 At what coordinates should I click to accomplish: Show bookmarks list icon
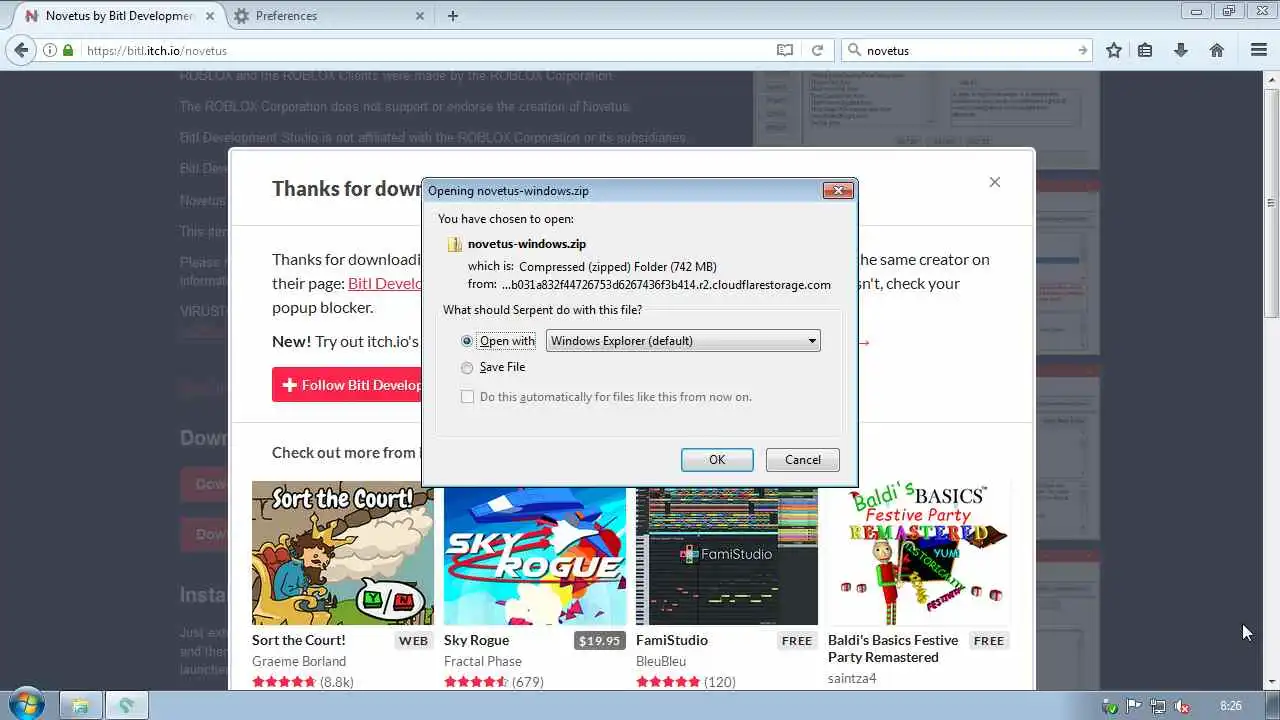coord(1146,50)
